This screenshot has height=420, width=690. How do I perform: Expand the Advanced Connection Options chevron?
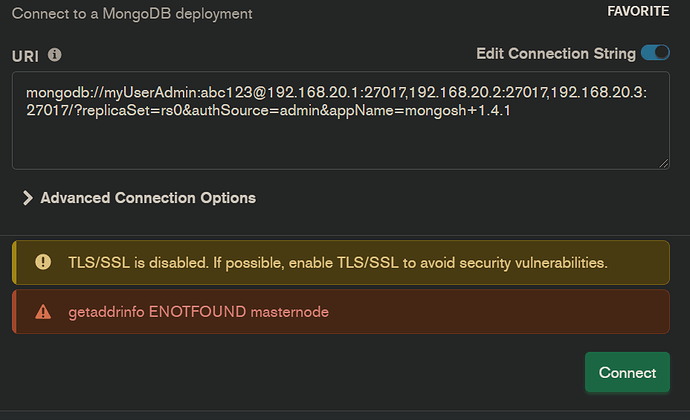coord(27,198)
